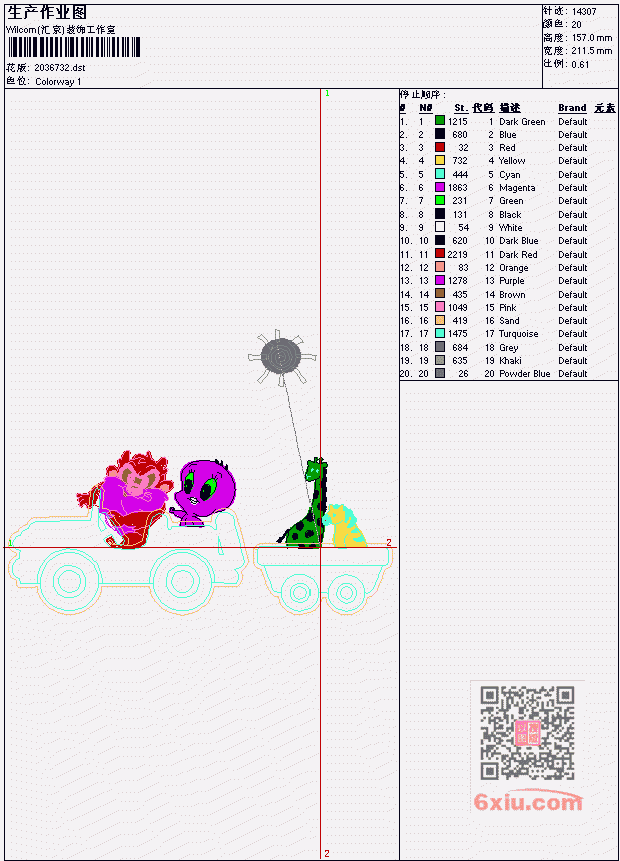This screenshot has height=861, width=620.
Task: Click the grey sun balloon in the design
Action: [281, 357]
